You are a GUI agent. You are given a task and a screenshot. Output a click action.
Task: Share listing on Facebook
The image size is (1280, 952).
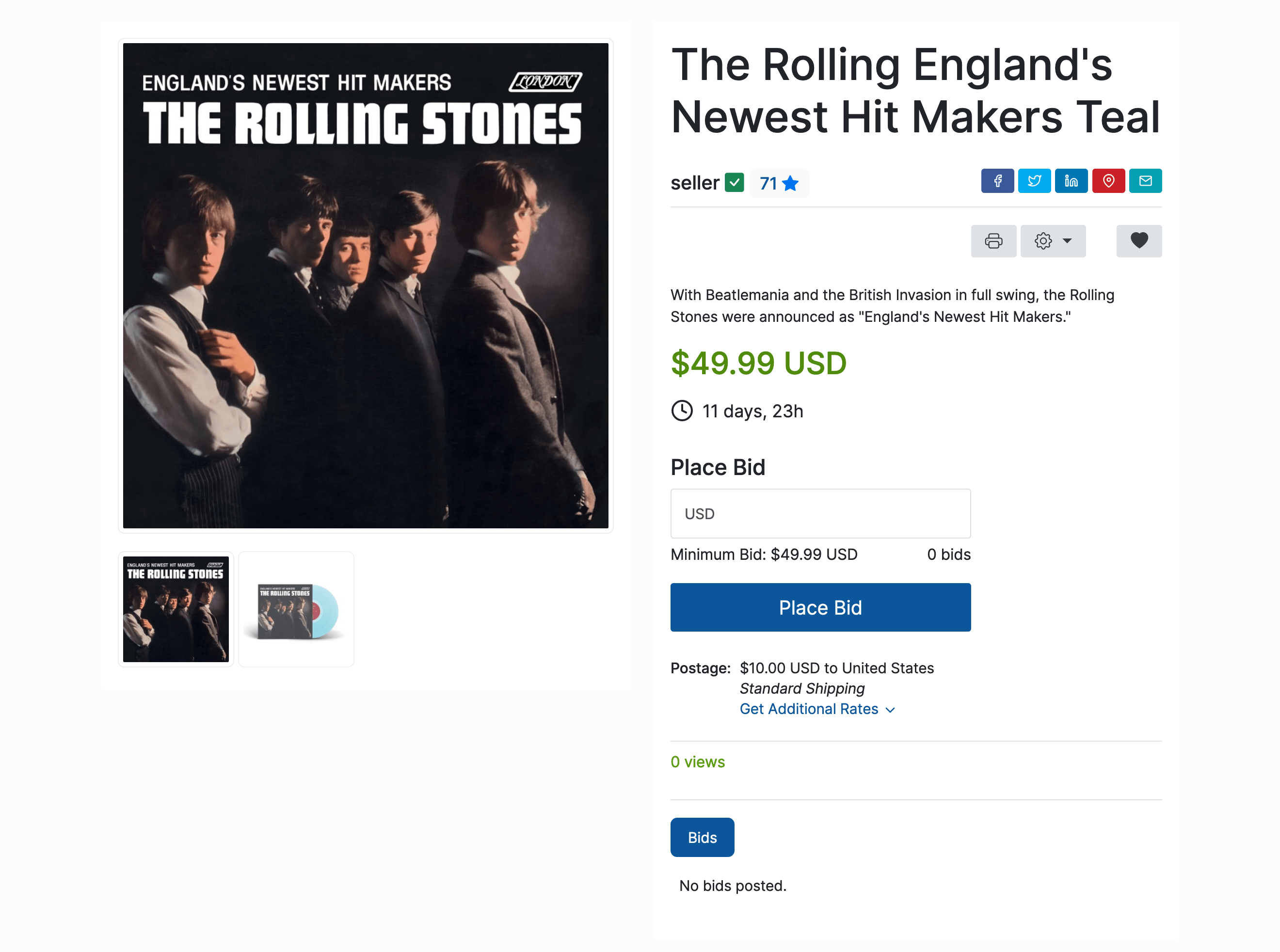(997, 181)
